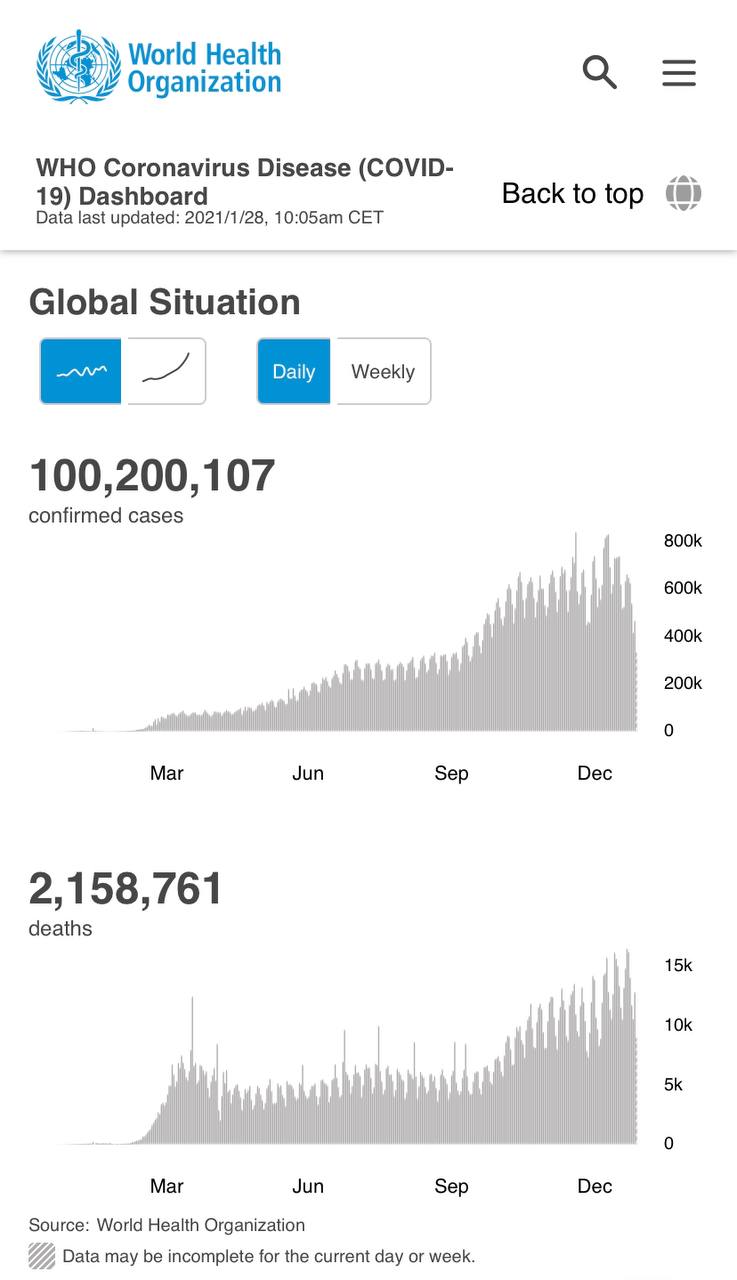The height and width of the screenshot is (1280, 737).
Task: Click the 600k axis label
Action: click(683, 588)
